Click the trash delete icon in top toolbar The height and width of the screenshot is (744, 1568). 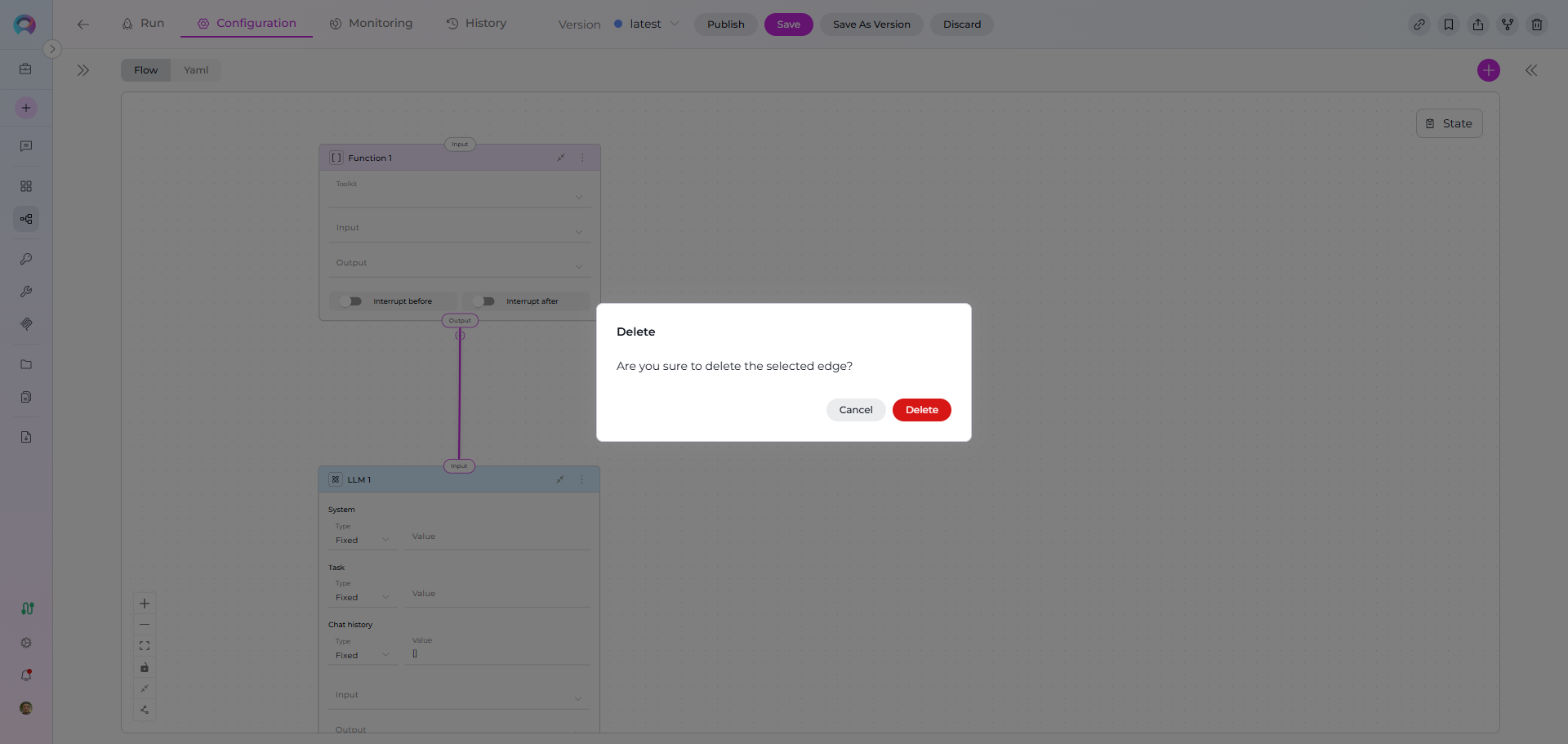(x=1536, y=25)
